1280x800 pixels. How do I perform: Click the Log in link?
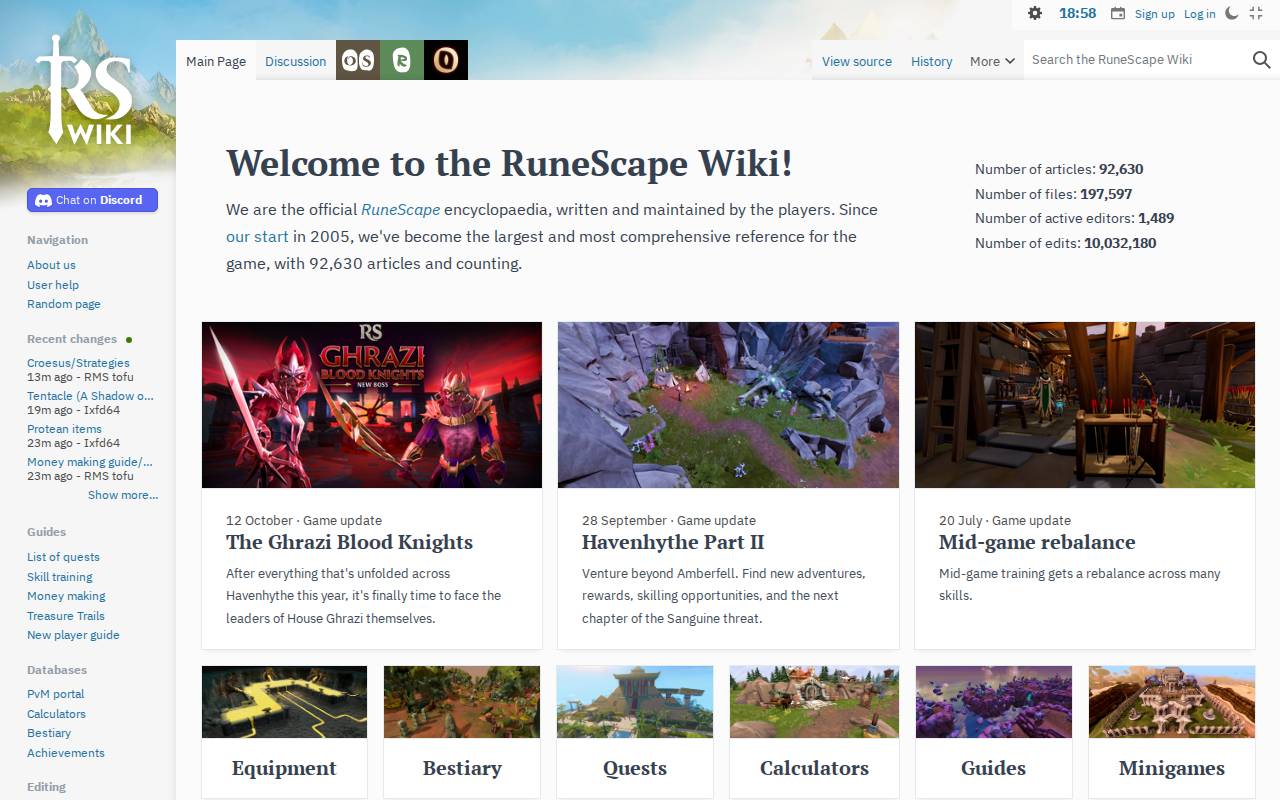pyautogui.click(x=1200, y=14)
